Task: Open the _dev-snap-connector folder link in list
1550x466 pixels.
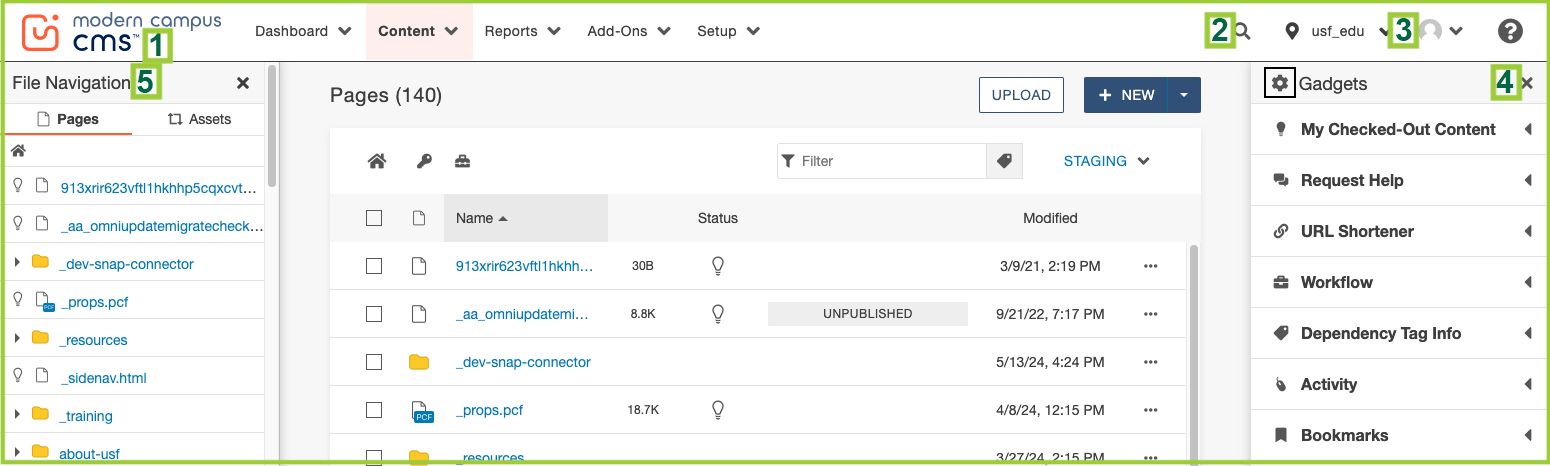Action: (x=523, y=362)
